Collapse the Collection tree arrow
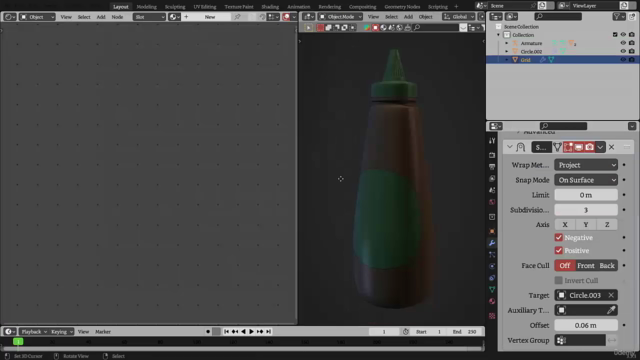 tap(498, 35)
